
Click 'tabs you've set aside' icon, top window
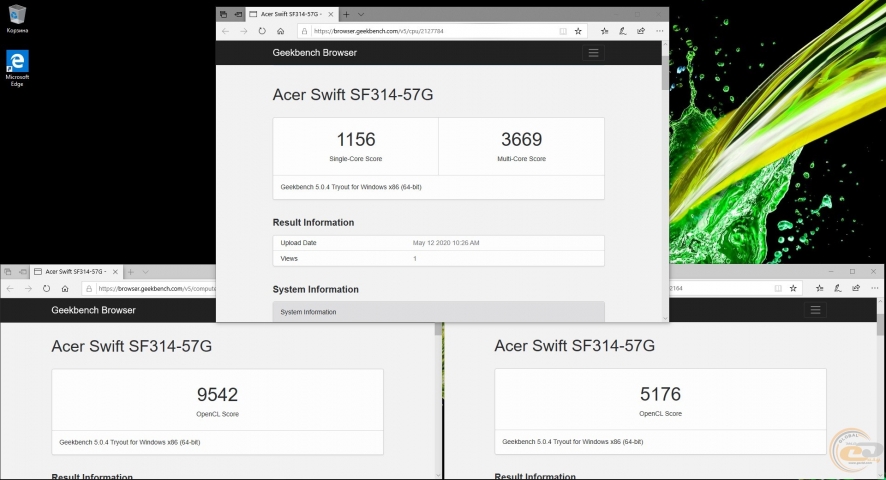224,14
